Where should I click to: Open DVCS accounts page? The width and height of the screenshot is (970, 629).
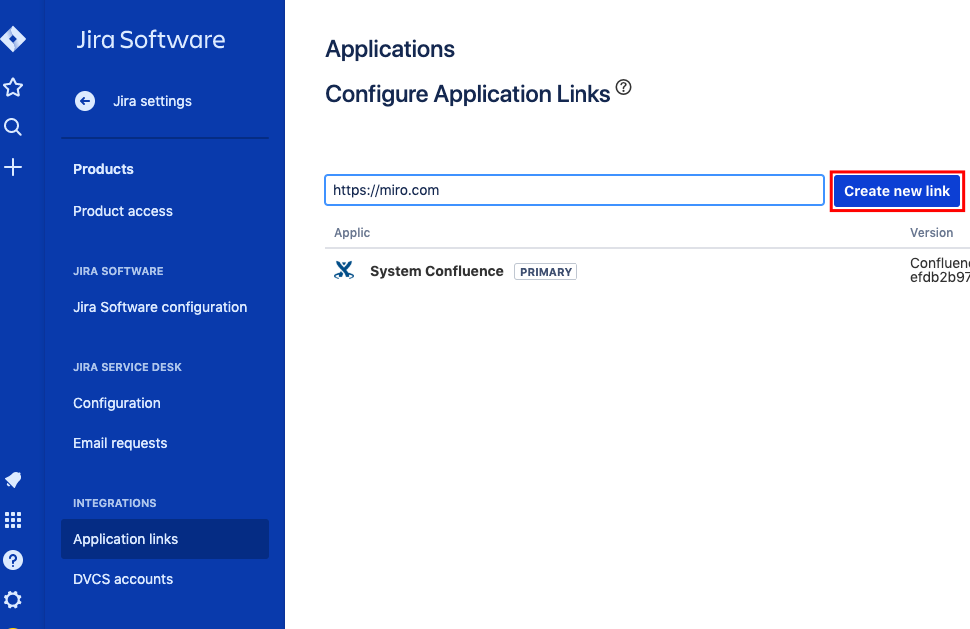[123, 579]
